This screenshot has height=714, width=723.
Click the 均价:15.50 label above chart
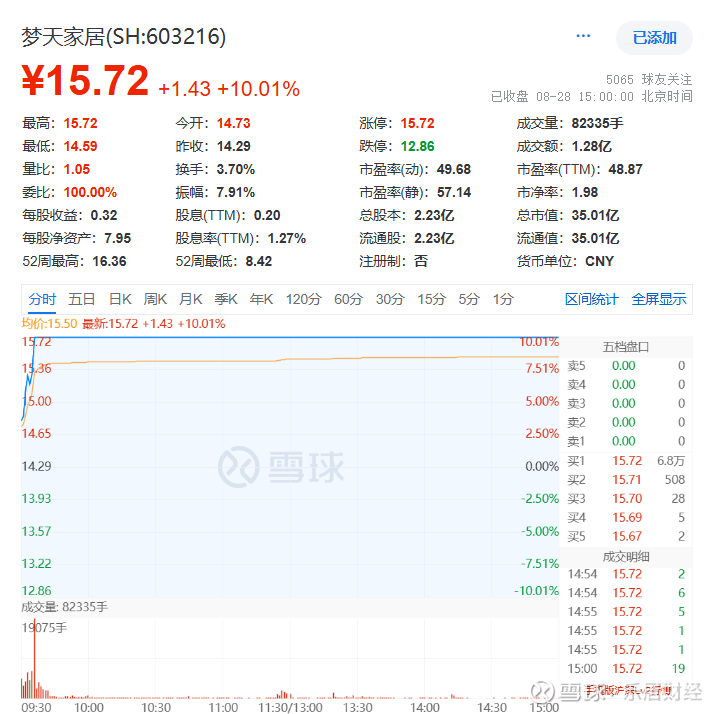(49, 324)
